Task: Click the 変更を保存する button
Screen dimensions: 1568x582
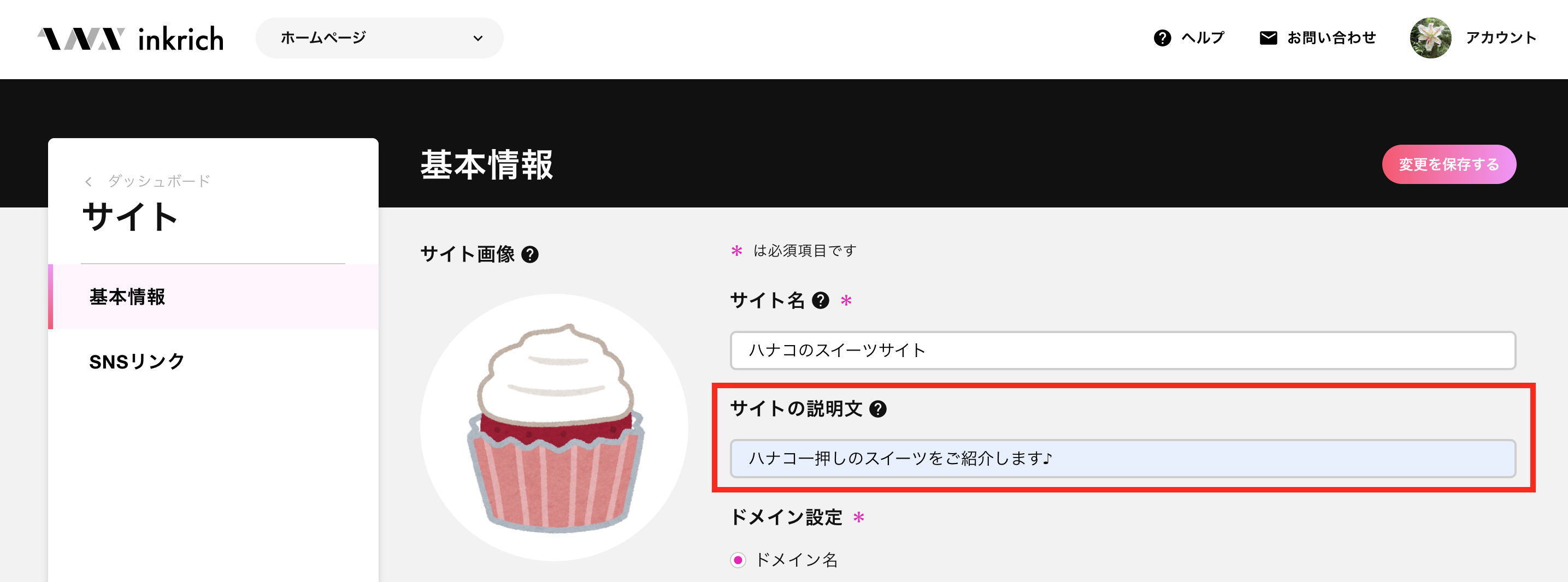Action: pyautogui.click(x=1449, y=164)
